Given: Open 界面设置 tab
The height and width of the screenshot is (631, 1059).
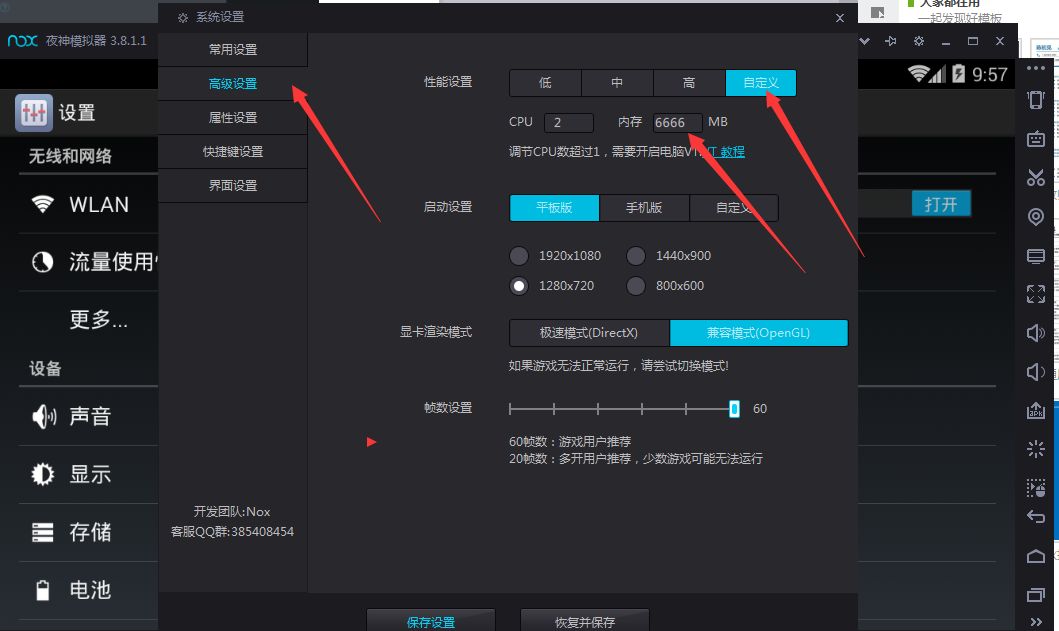Looking at the screenshot, I should click(233, 185).
